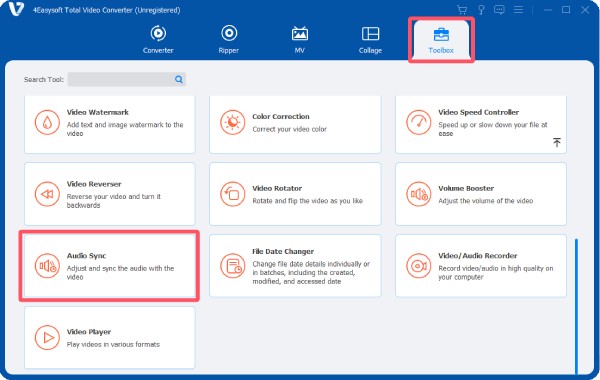Click the Video Speed Controller gauge icon

point(419,122)
